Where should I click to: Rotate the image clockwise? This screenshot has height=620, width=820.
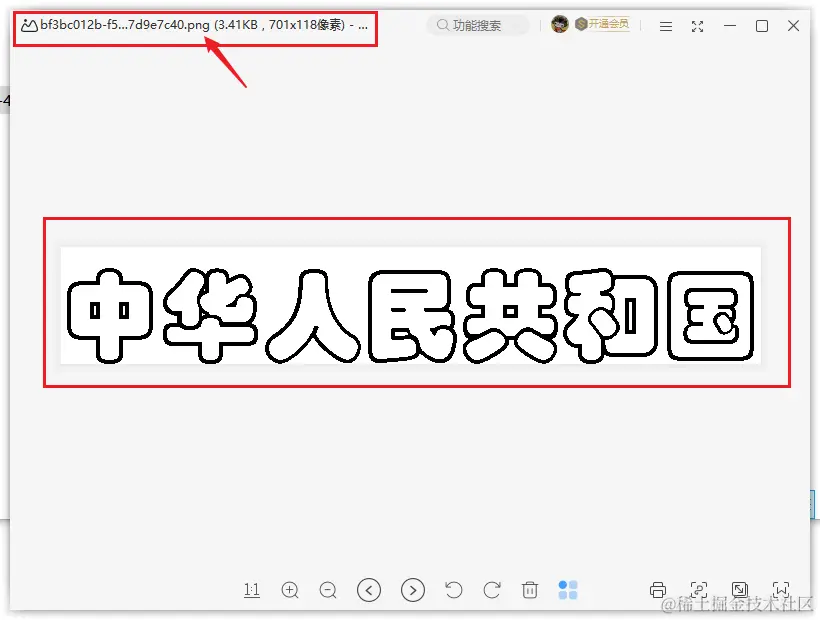tap(491, 590)
